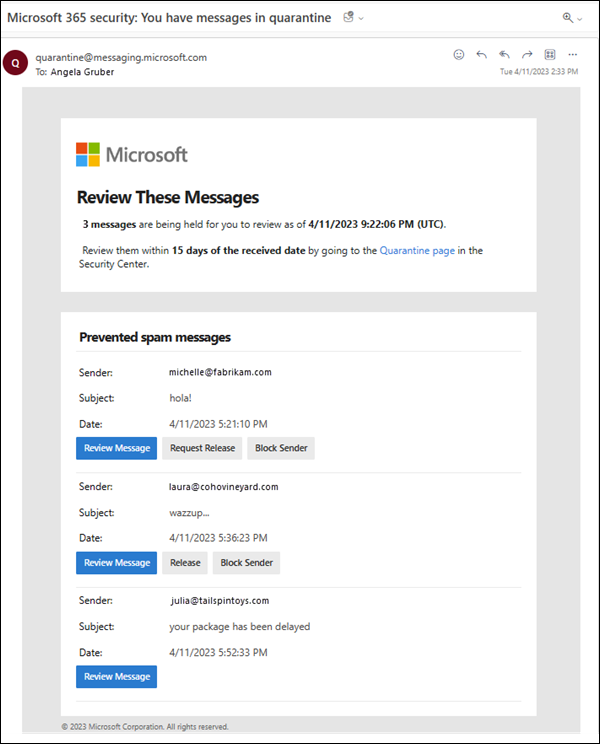Click the icon next to the email subject

coord(348,18)
